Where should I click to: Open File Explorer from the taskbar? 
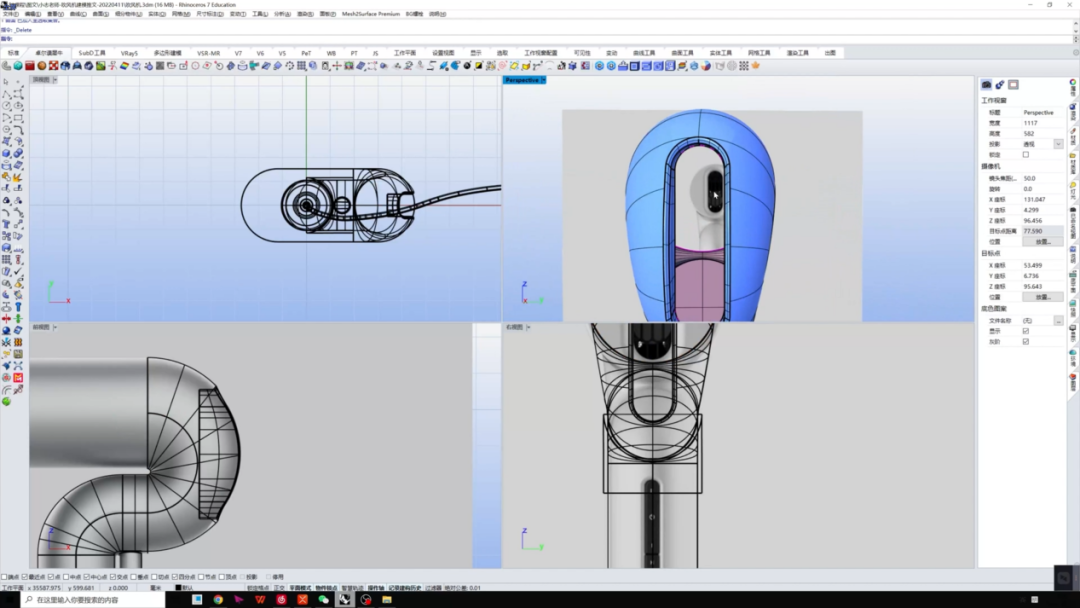pyautogui.click(x=386, y=600)
